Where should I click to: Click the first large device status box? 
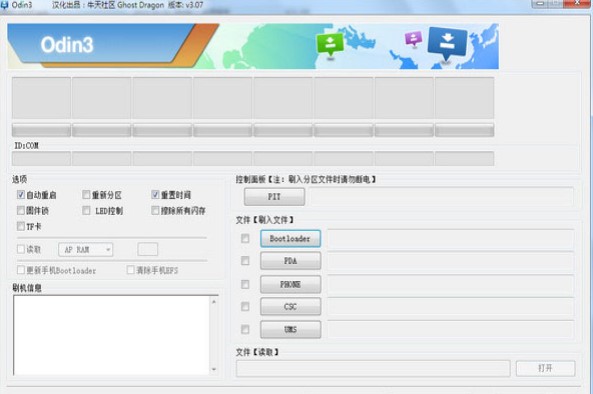click(41, 98)
